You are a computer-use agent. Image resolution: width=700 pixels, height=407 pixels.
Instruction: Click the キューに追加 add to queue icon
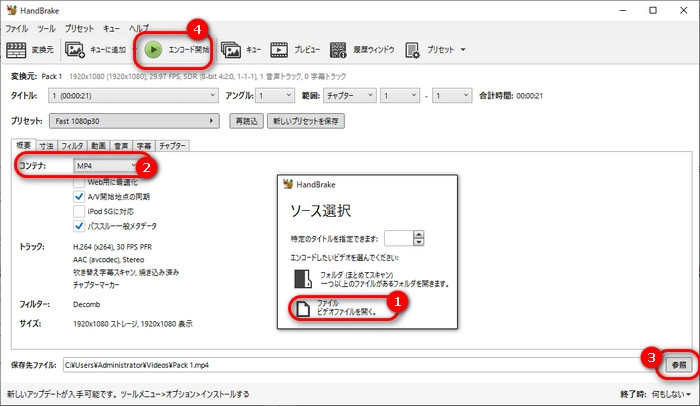tap(75, 49)
